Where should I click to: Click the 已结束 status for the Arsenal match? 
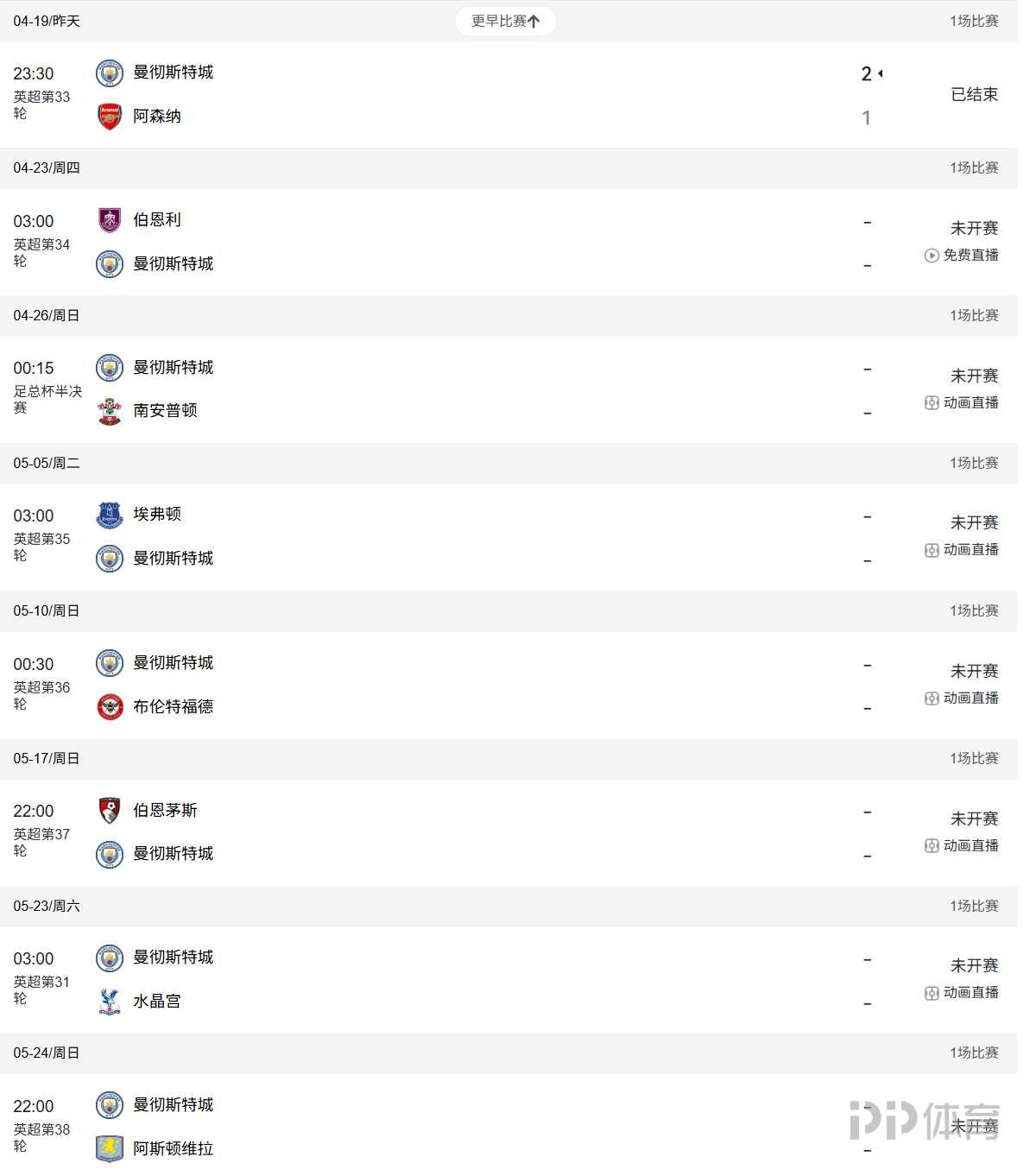click(974, 95)
